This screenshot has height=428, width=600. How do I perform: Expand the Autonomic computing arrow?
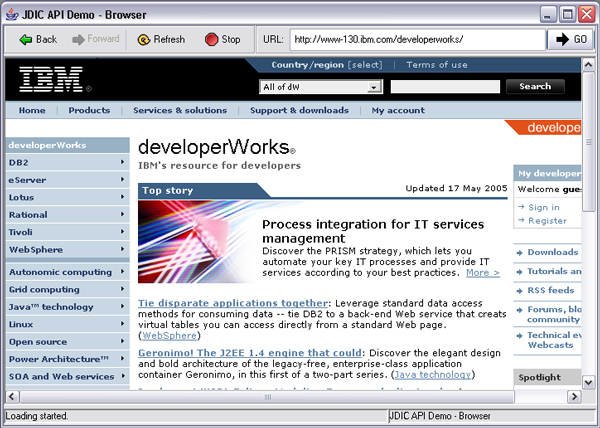point(122,272)
